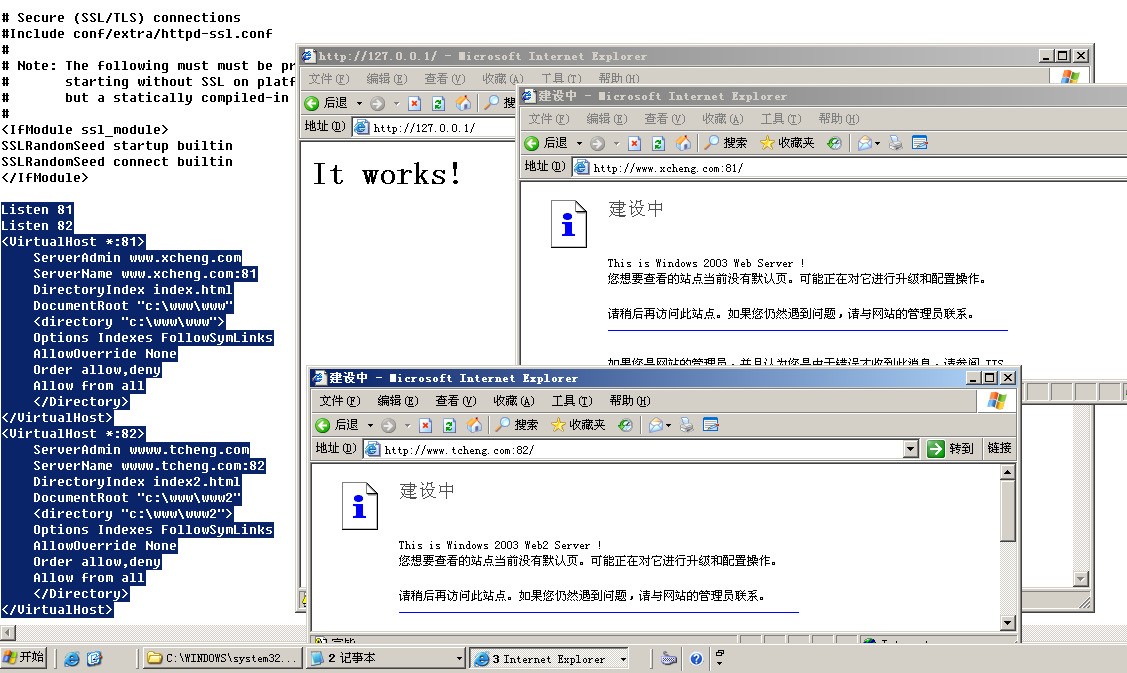
Task: Click scroll-down arrow of tcheng.com:82 page scrollbar
Action: pos(1008,623)
